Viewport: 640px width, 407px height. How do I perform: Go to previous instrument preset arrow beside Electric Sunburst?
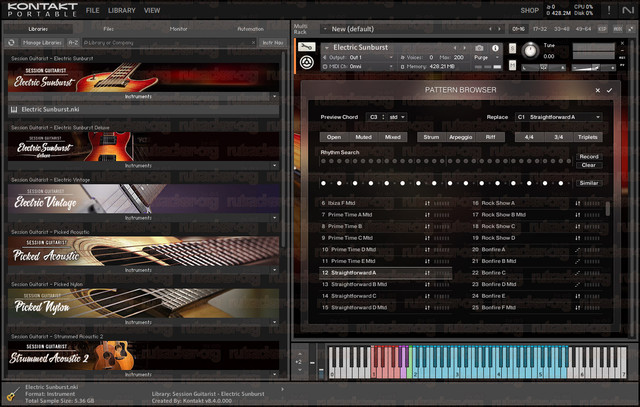pos(455,48)
